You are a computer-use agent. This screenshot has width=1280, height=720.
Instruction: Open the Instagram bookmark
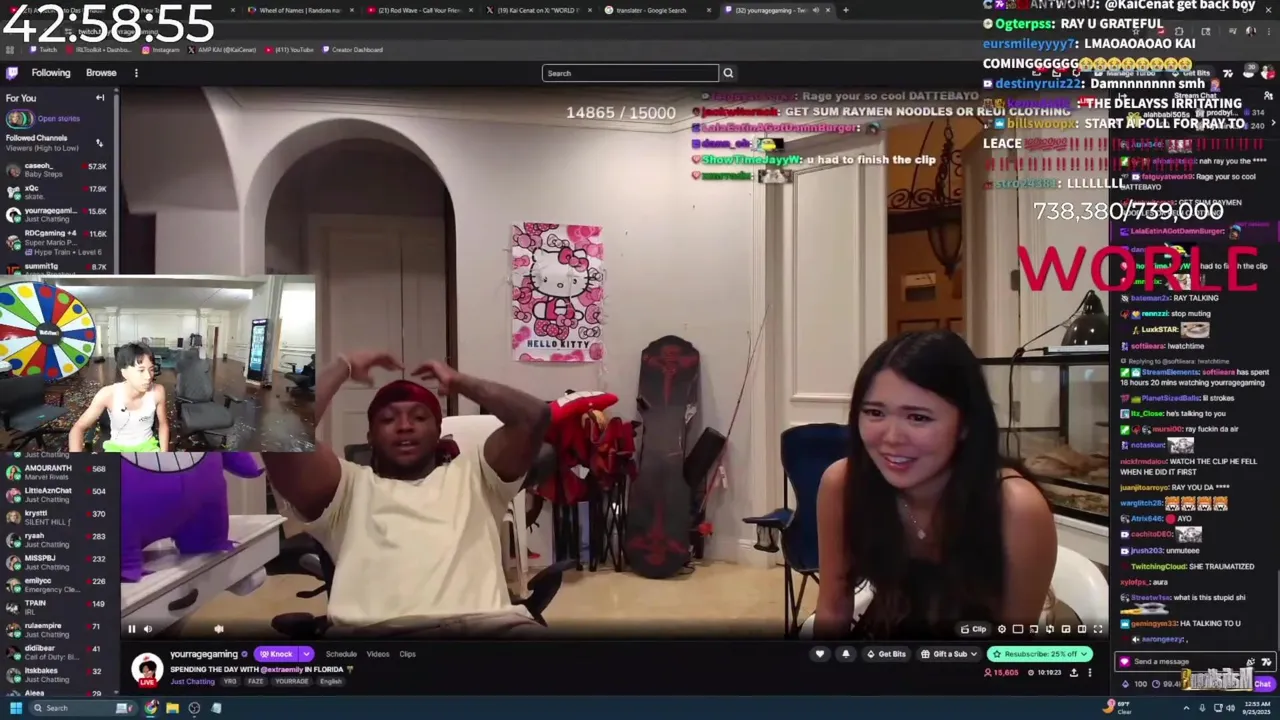pyautogui.click(x=162, y=49)
